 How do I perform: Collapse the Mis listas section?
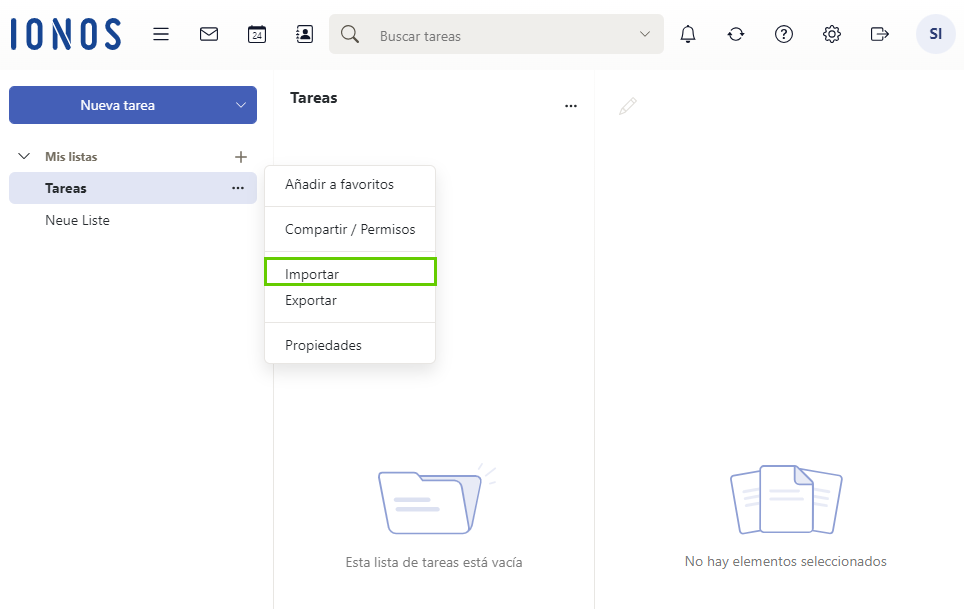click(x=24, y=156)
